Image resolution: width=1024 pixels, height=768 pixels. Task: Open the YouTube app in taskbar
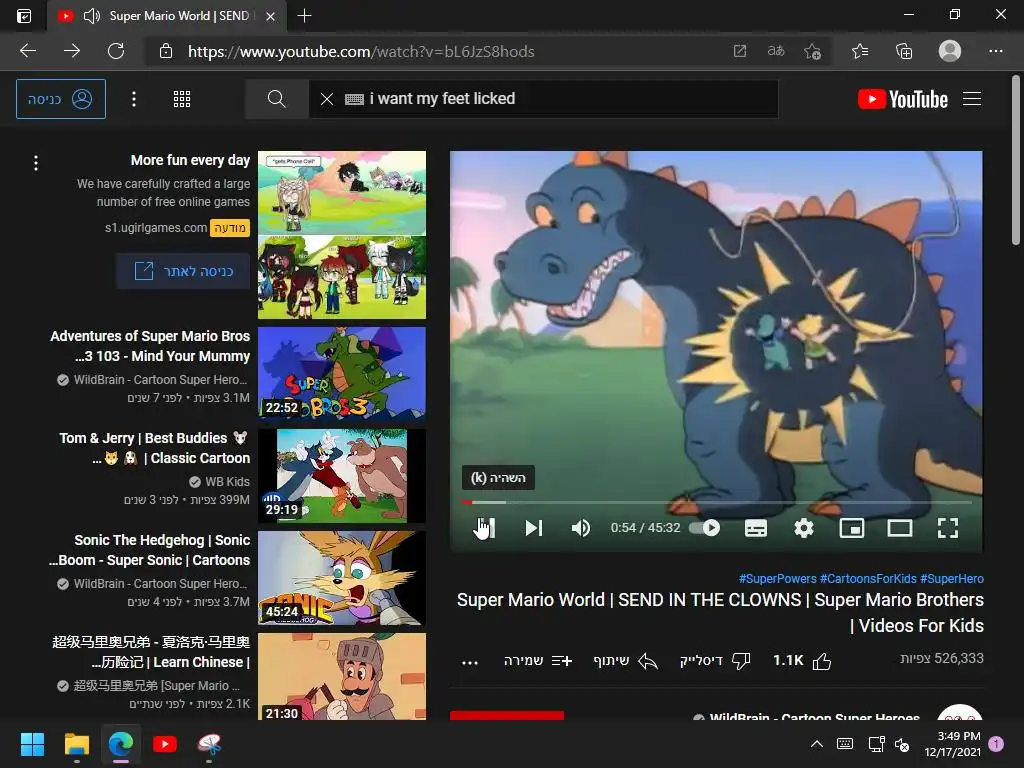coord(165,744)
